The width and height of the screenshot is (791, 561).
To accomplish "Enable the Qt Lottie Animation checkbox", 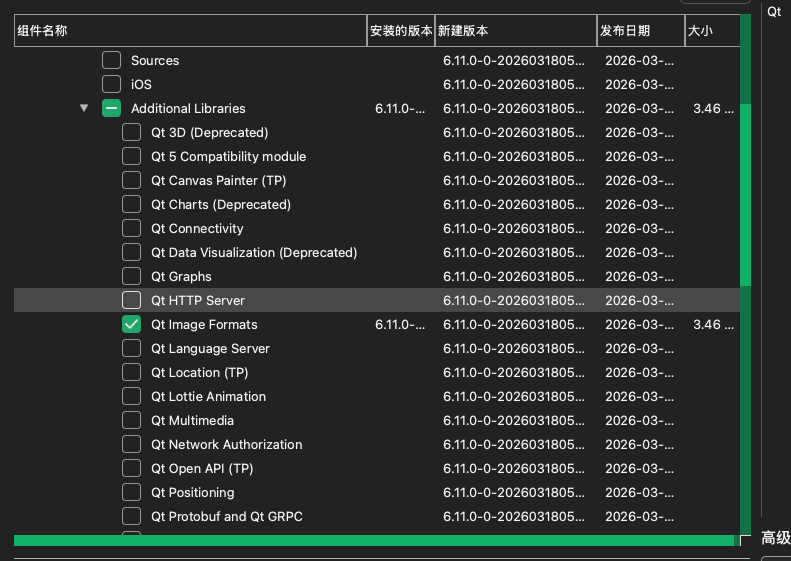I will pyautogui.click(x=131, y=396).
